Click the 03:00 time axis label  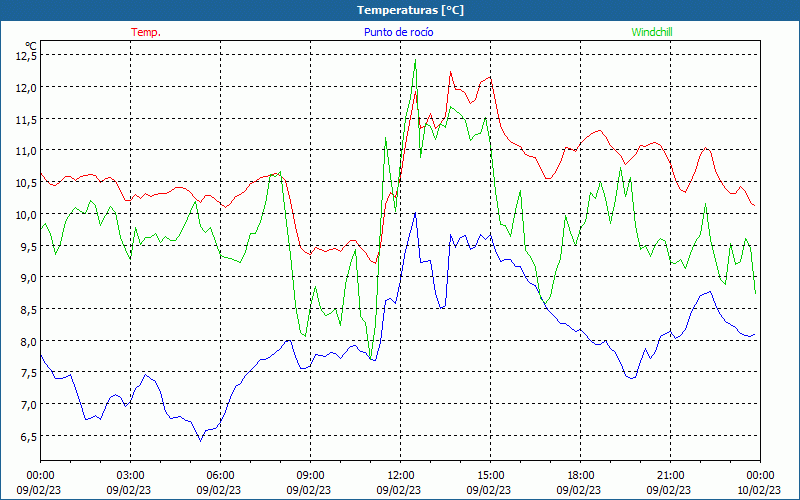click(131, 475)
